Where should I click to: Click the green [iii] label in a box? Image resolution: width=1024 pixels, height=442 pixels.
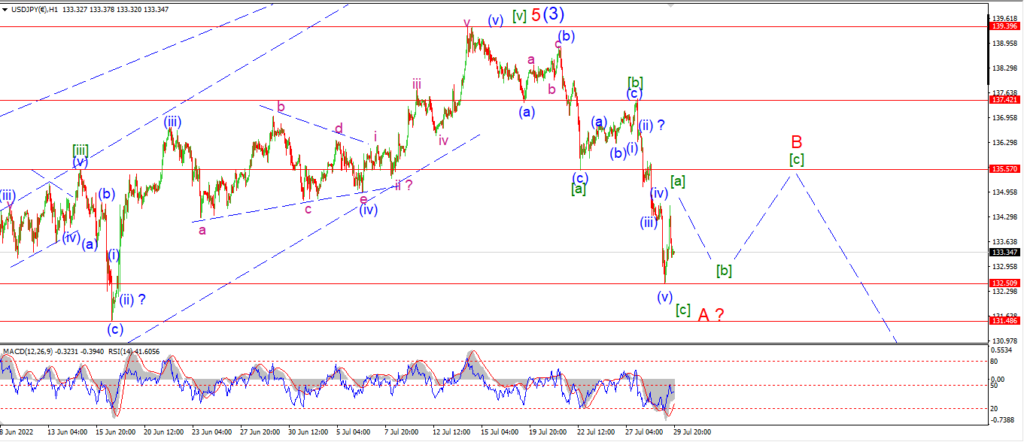coord(80,150)
